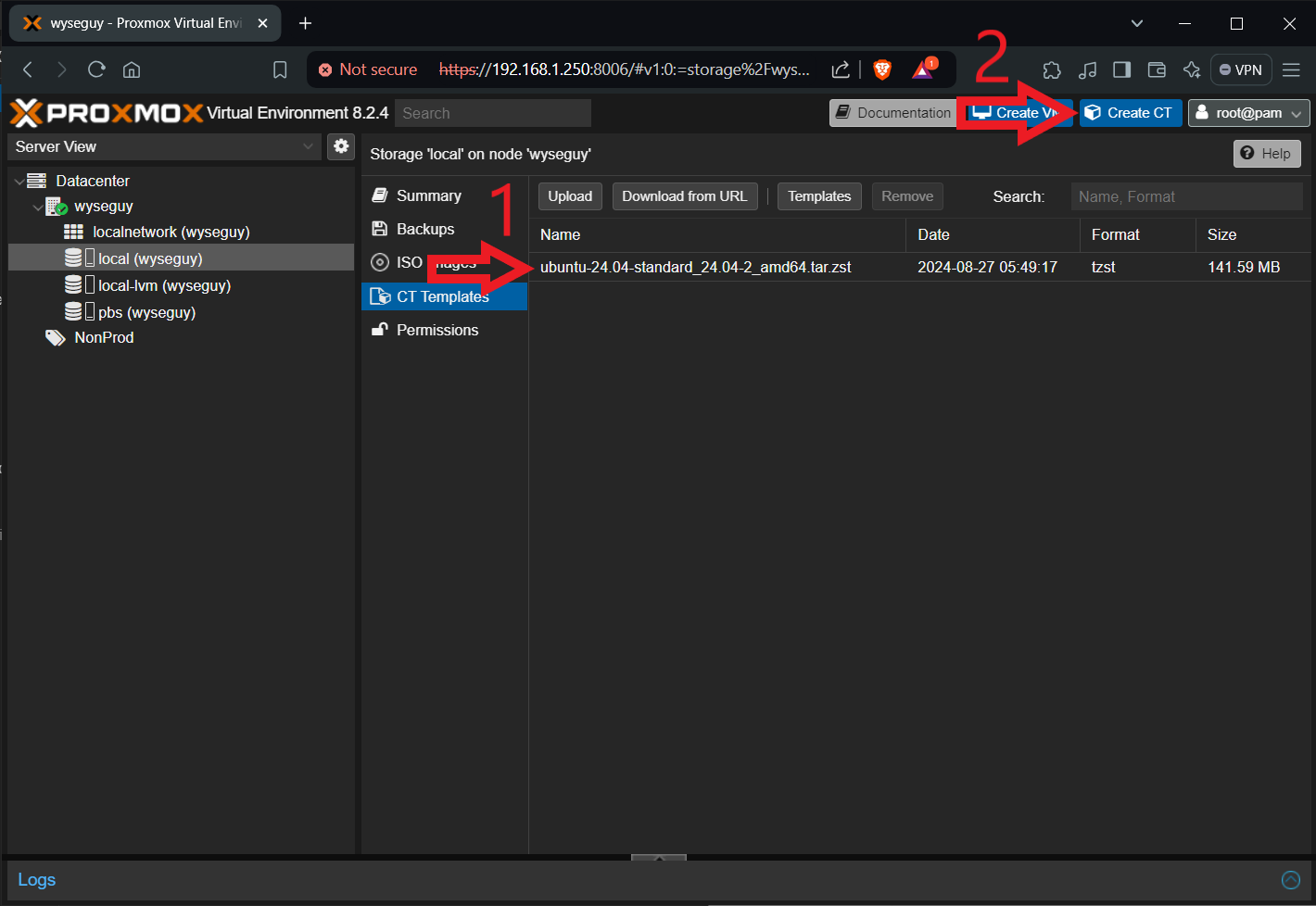
Task: Toggle the browser sidebar panel icon
Action: [1121, 69]
